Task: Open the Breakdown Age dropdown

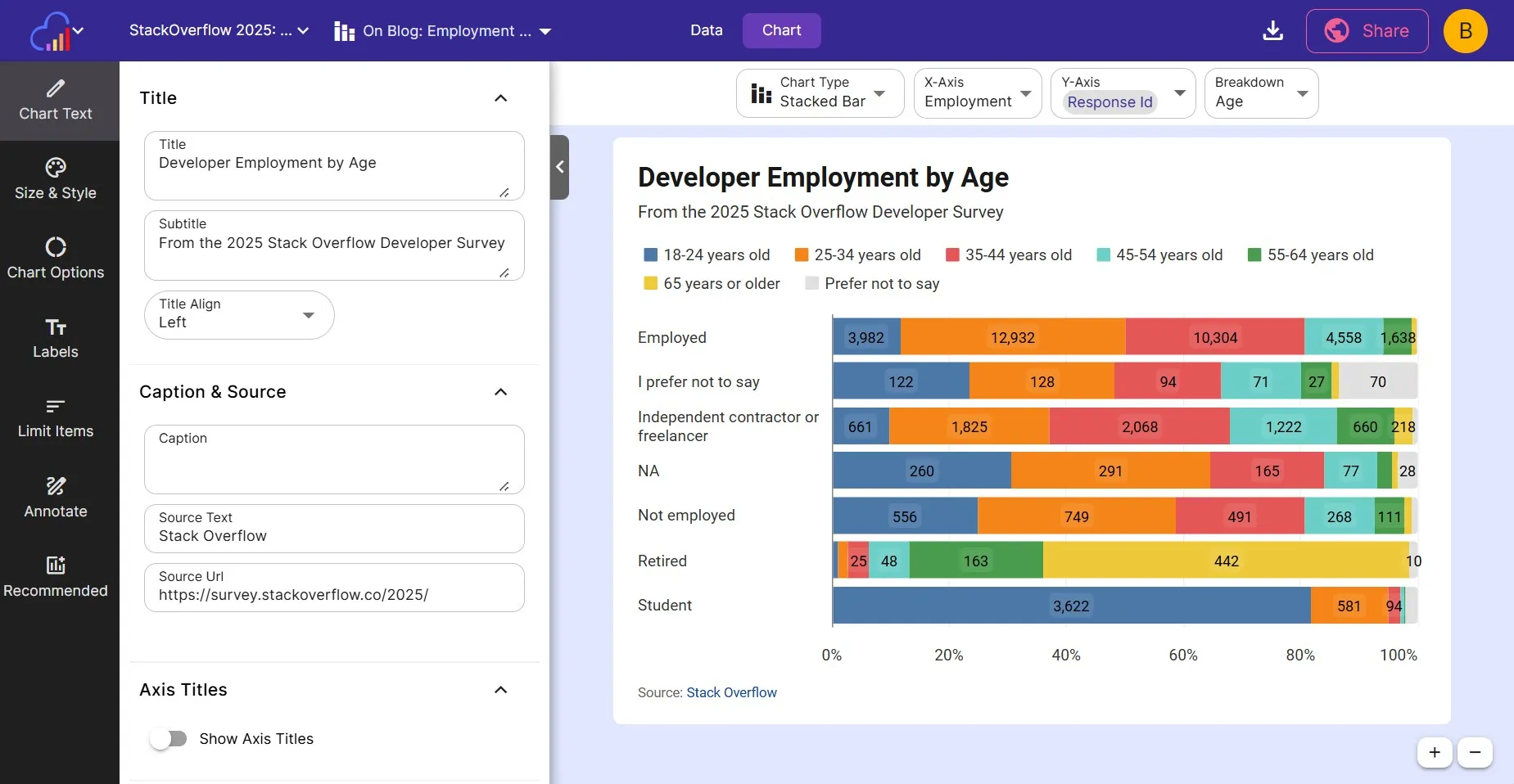Action: point(1261,93)
